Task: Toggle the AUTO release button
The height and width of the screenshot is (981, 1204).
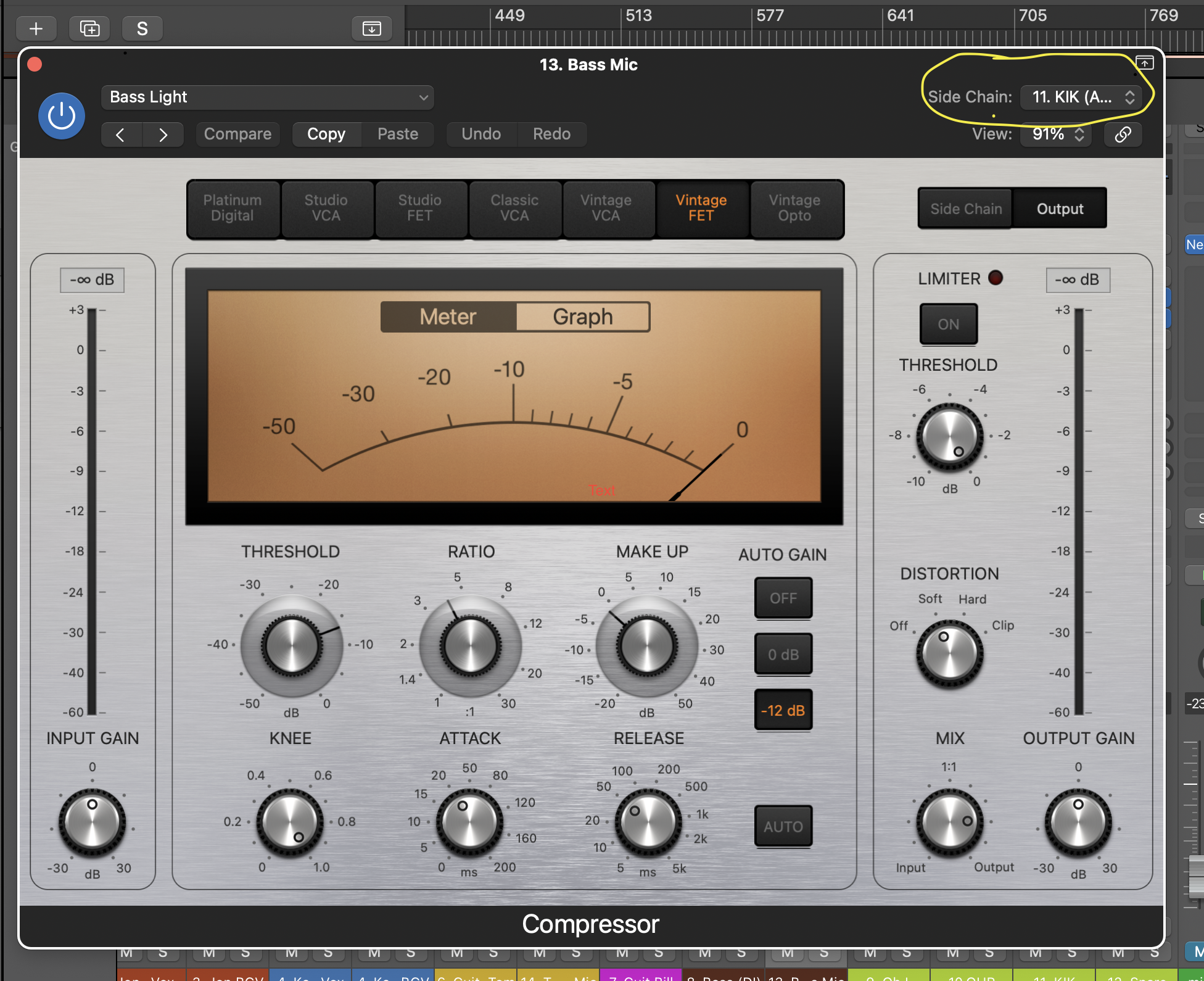Action: point(783,826)
